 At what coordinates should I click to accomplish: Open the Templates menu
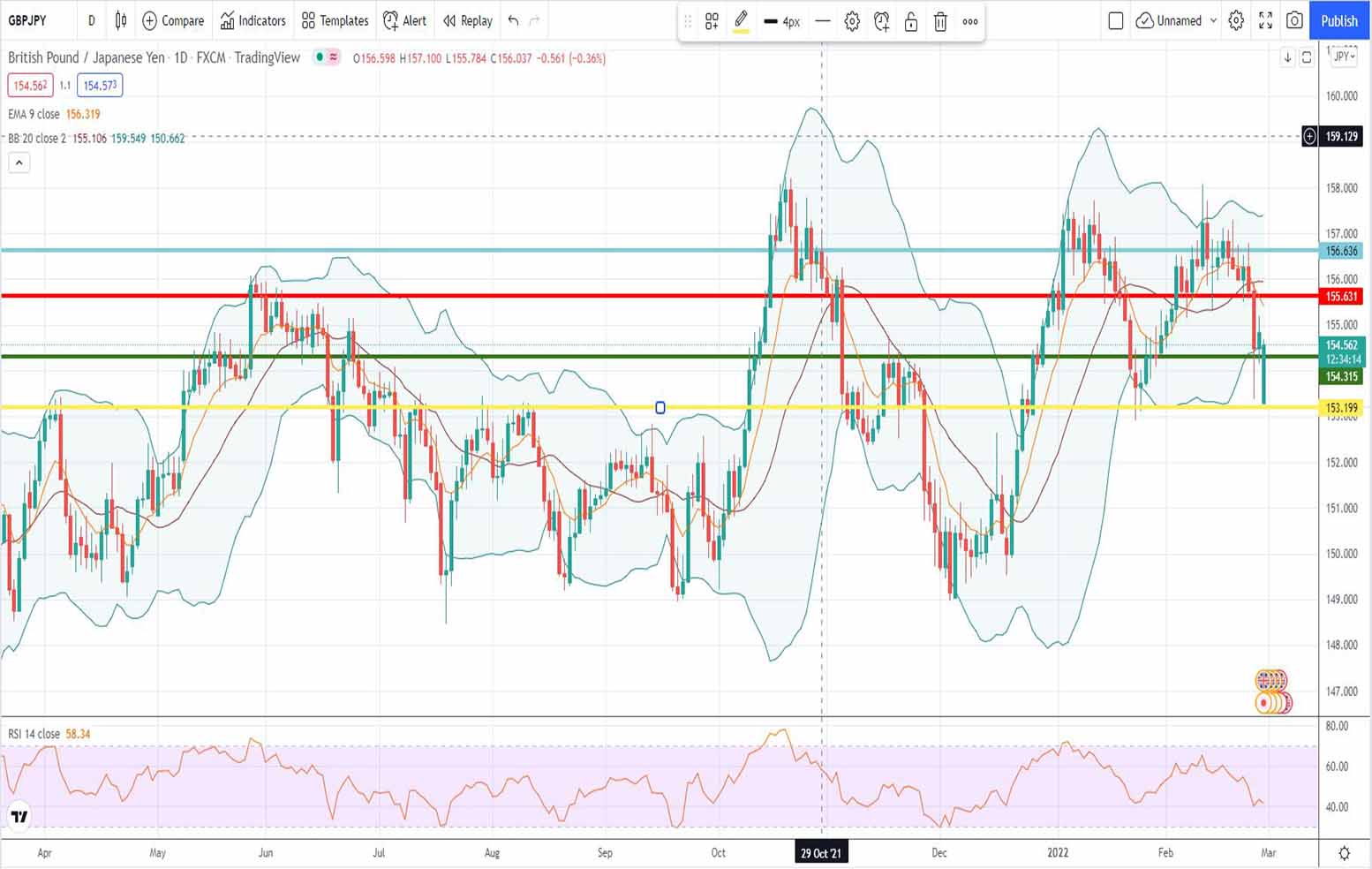click(x=335, y=20)
